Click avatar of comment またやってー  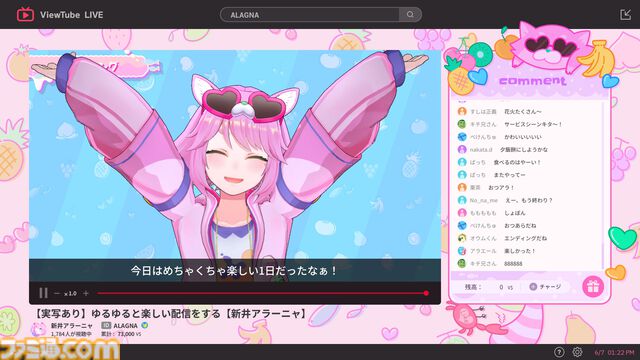[462, 175]
